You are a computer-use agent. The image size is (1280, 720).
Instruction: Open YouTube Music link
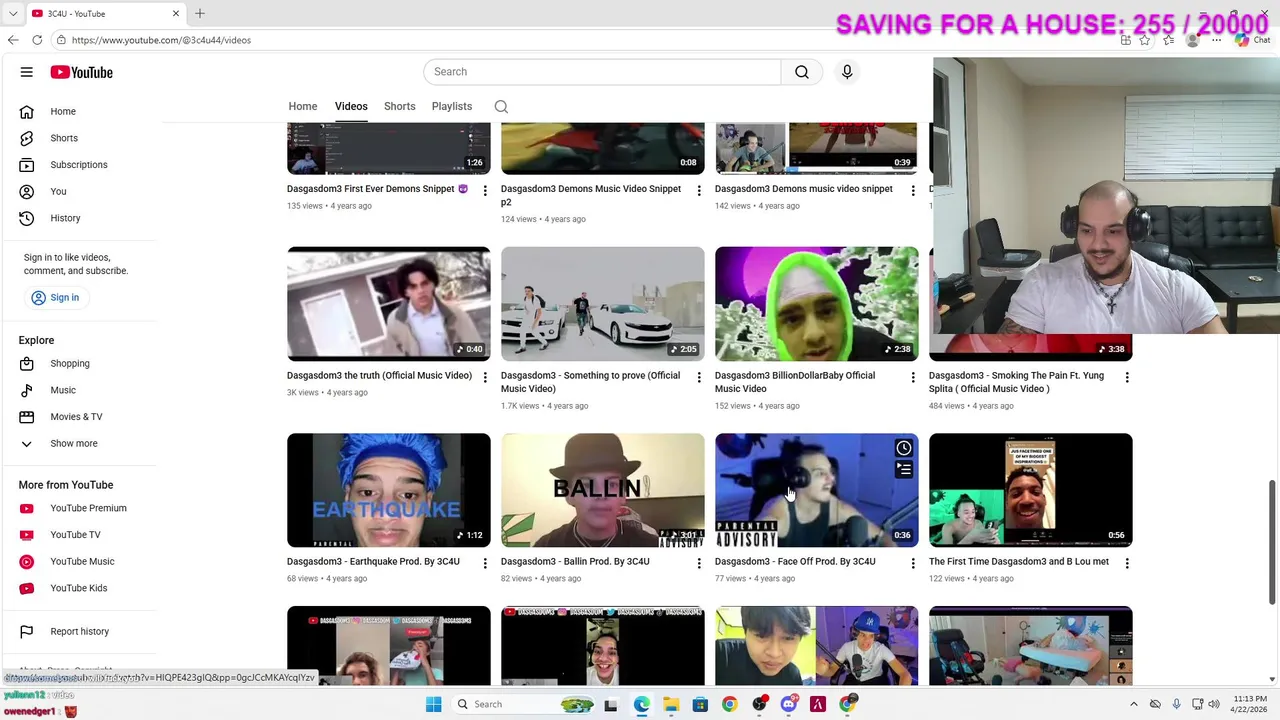[80, 561]
